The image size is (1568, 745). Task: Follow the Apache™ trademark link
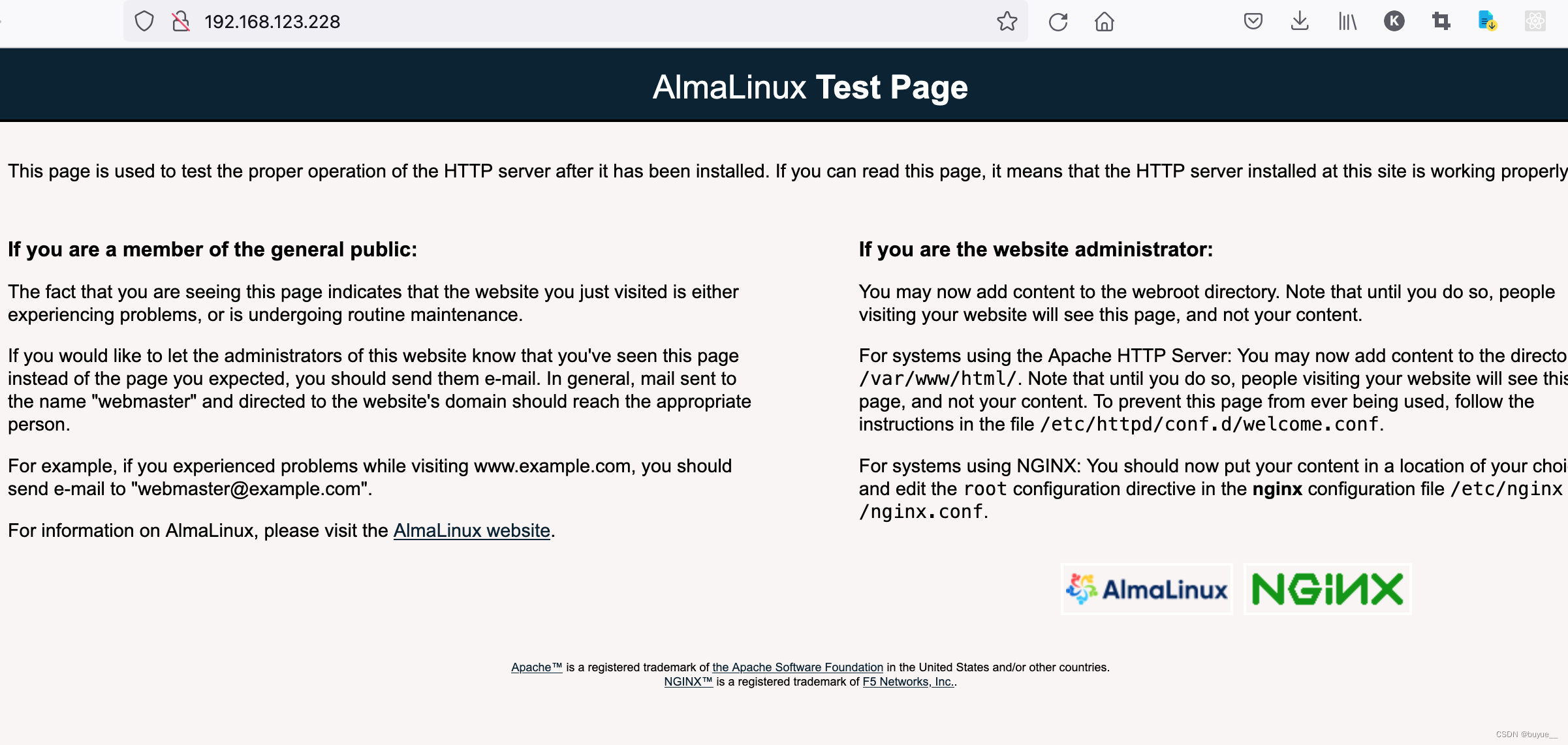pyautogui.click(x=536, y=667)
